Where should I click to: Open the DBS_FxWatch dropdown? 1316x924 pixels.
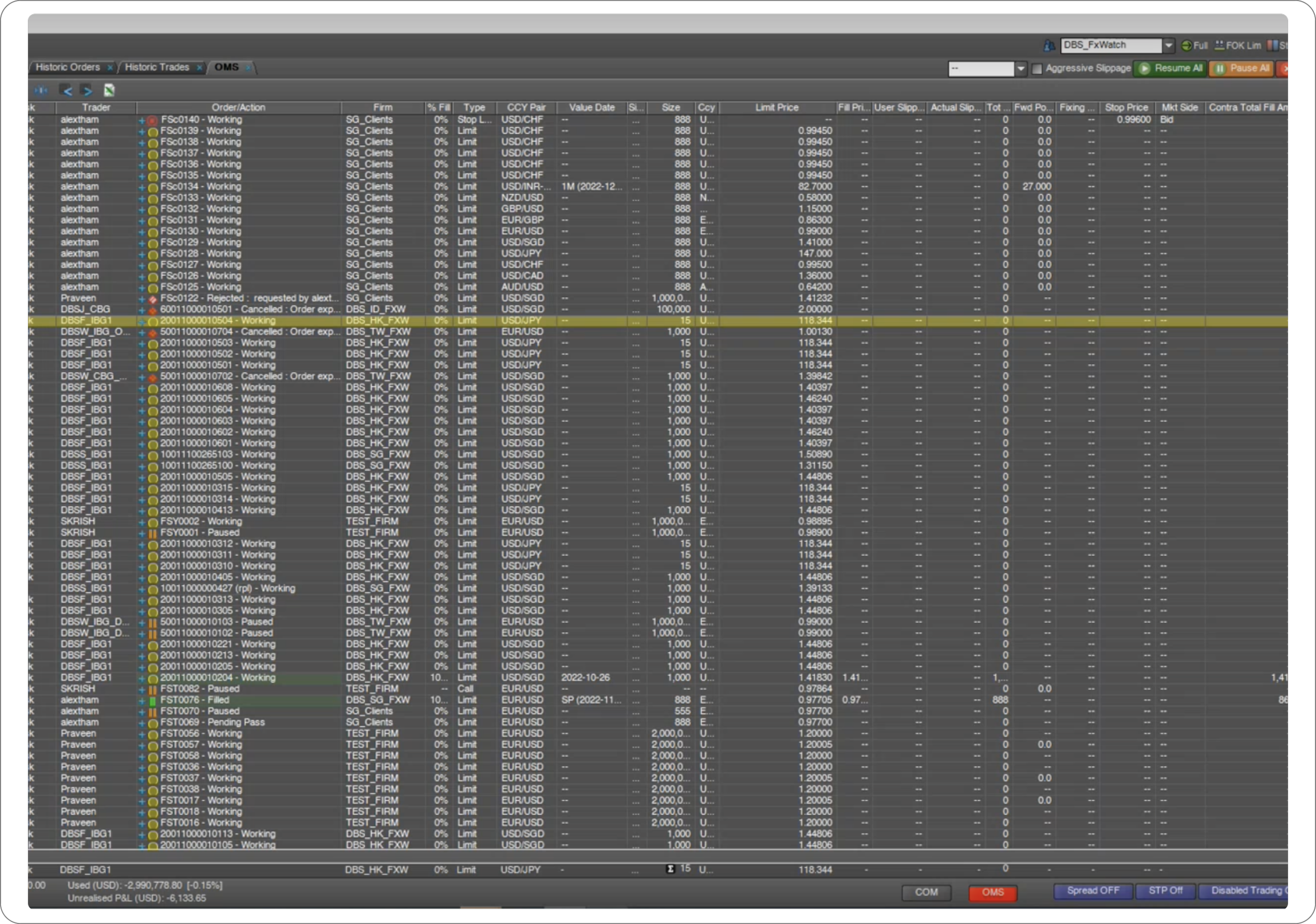click(x=1168, y=45)
